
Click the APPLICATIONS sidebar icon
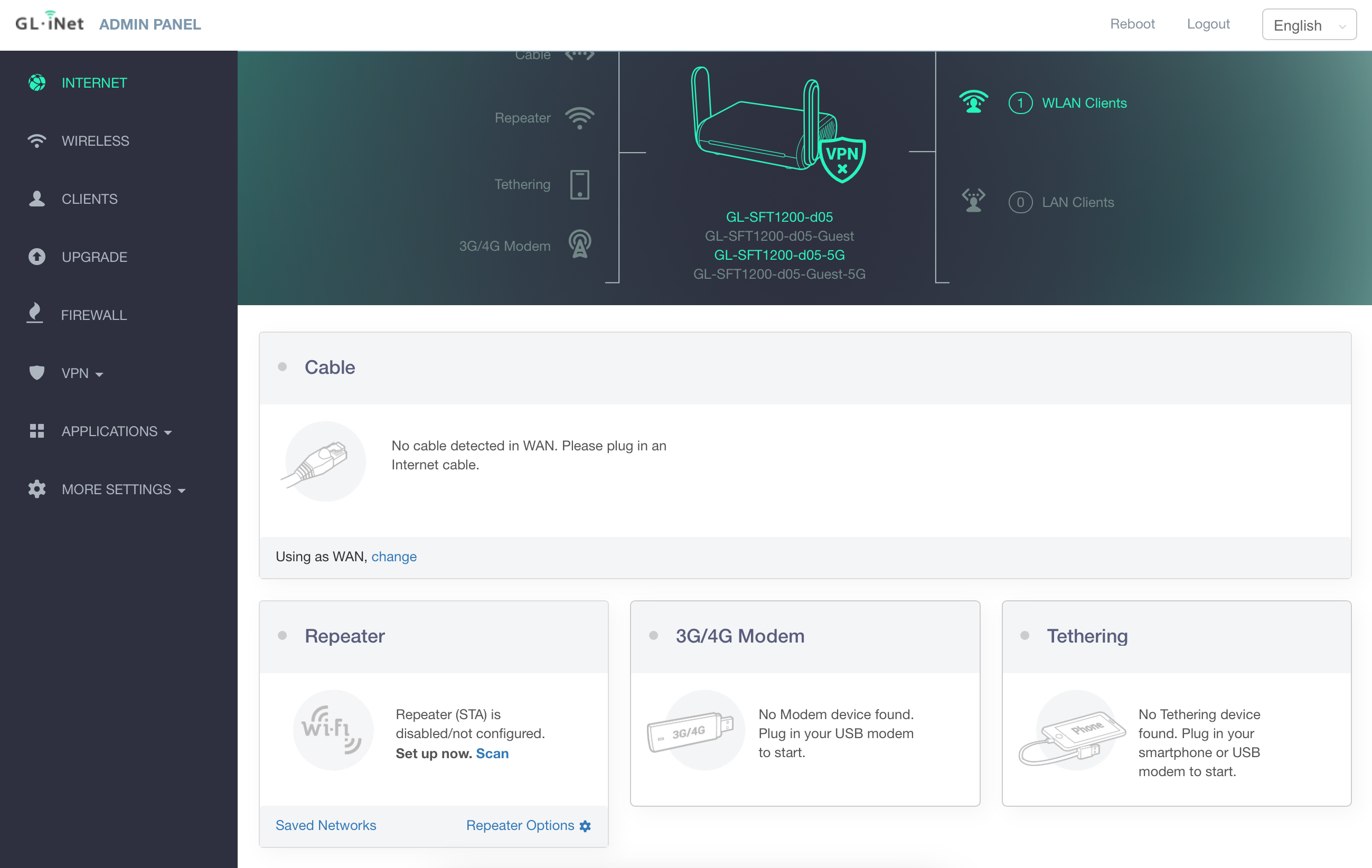point(36,431)
